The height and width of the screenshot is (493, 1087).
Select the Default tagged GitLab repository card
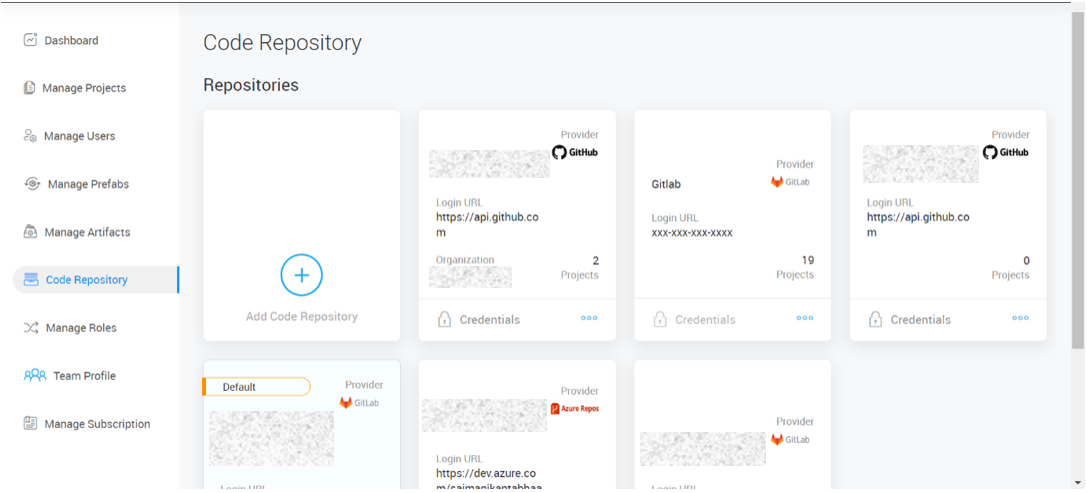(x=301, y=430)
